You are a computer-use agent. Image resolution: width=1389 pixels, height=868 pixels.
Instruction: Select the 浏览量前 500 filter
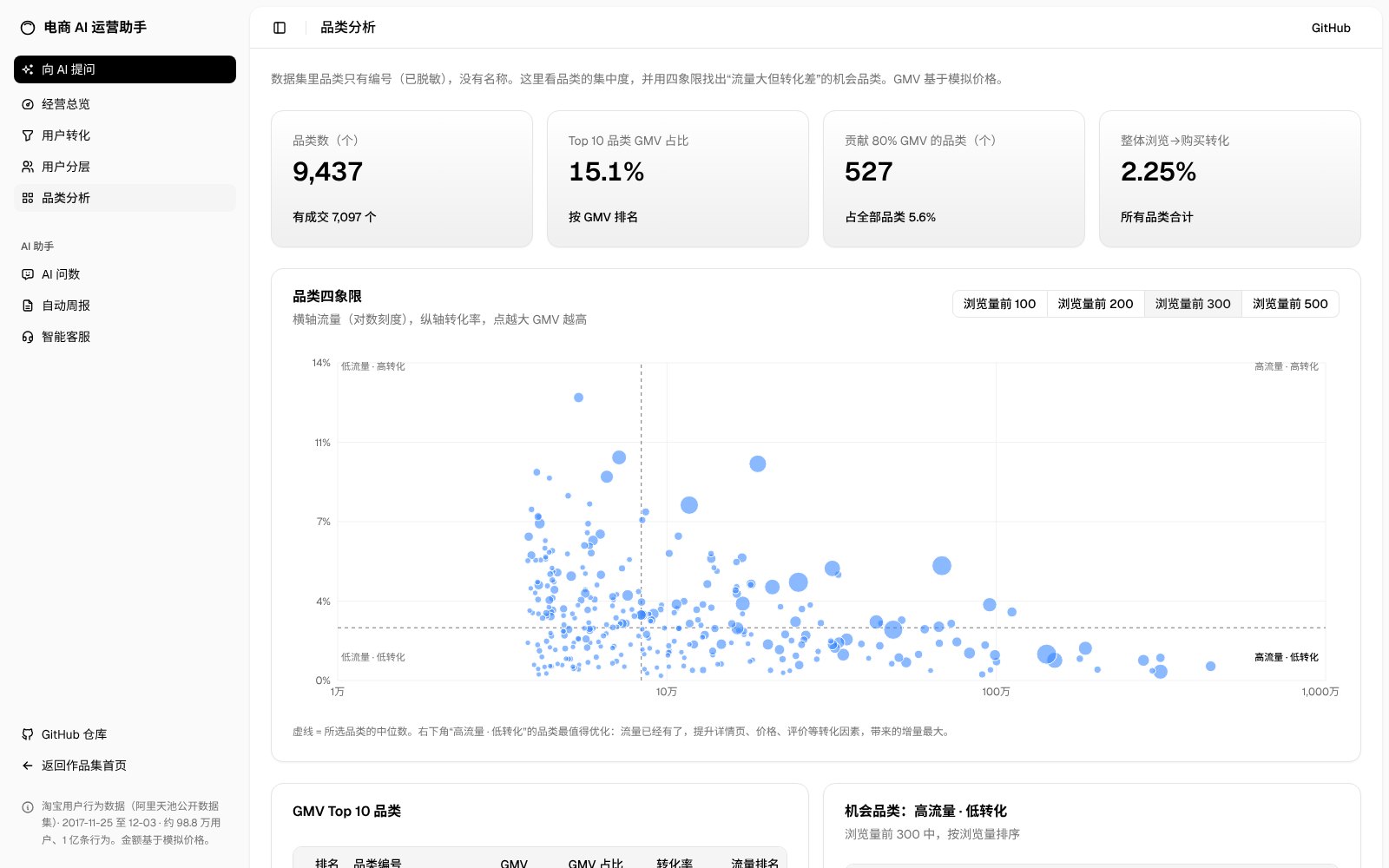(1290, 304)
